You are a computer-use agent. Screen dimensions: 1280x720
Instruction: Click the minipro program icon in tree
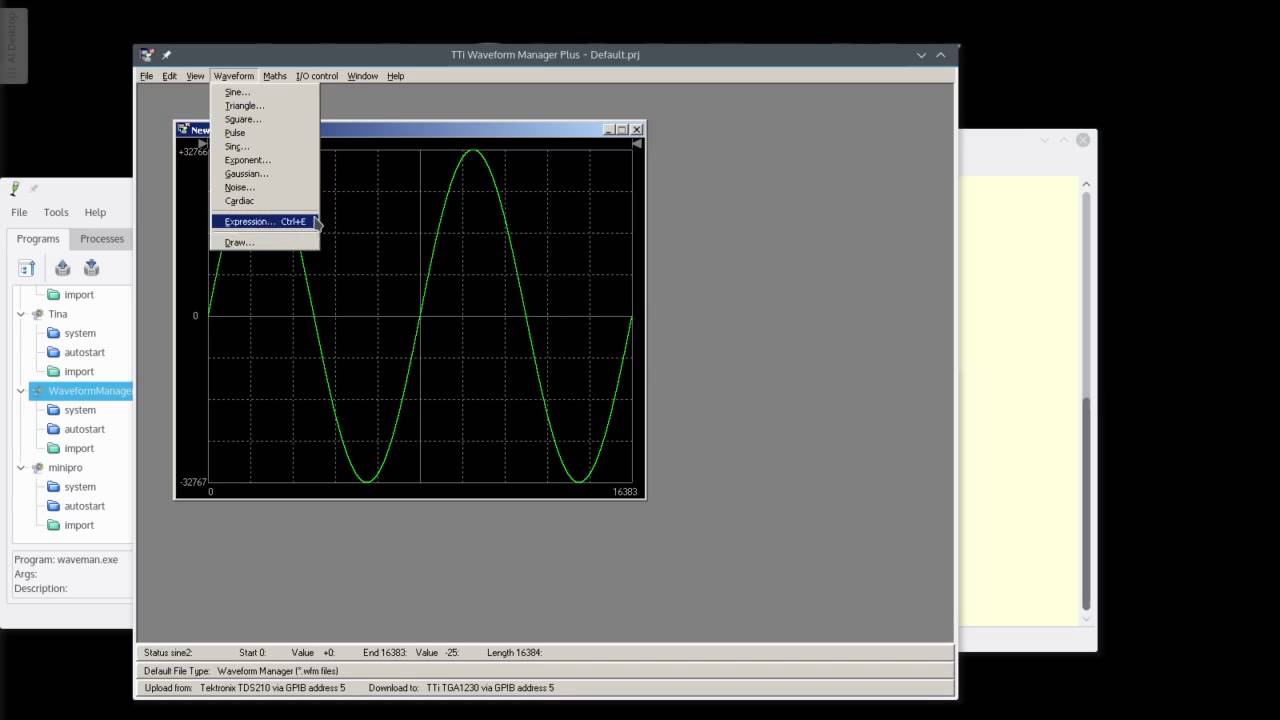point(38,468)
